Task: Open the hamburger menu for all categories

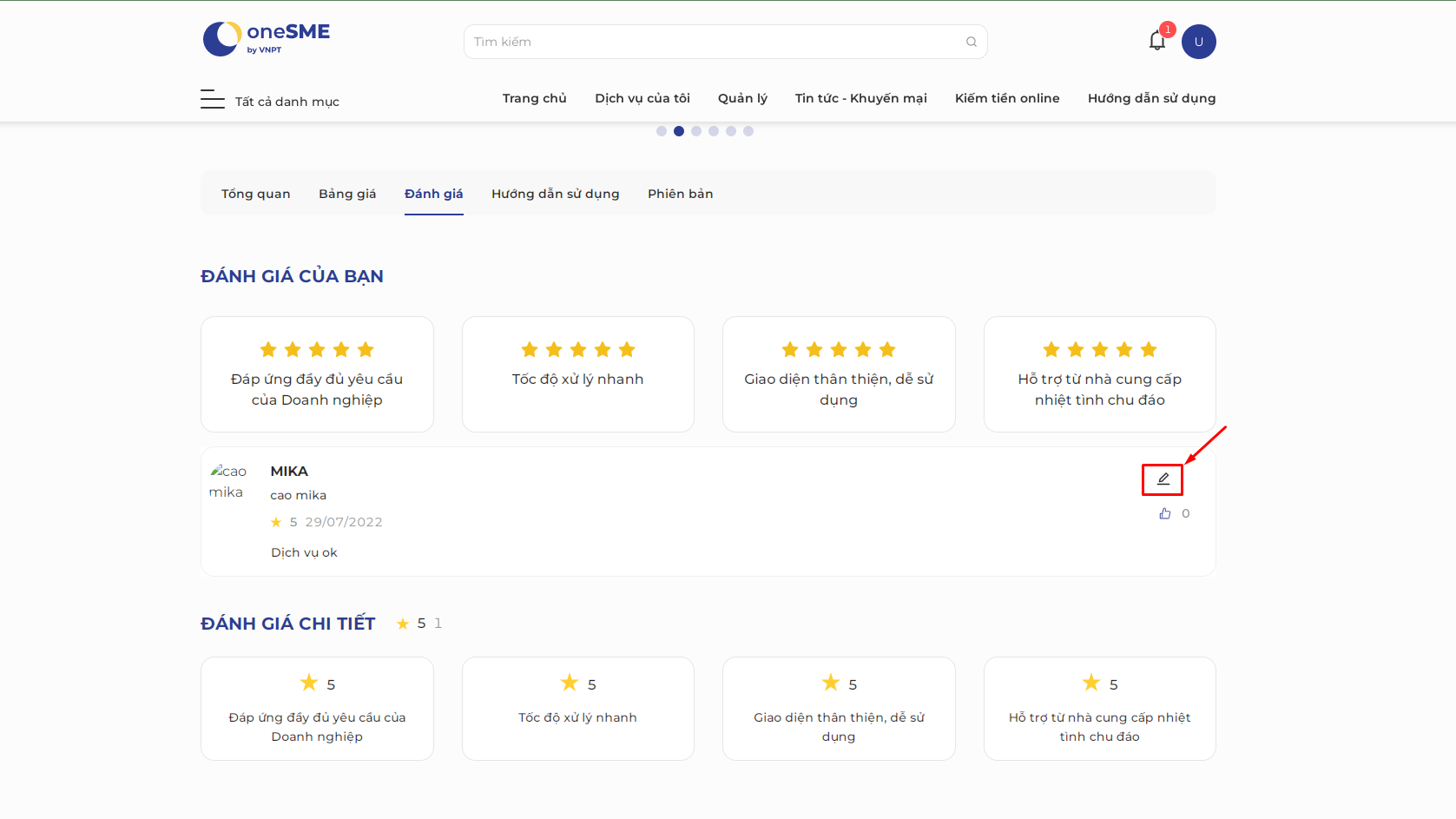Action: click(213, 99)
